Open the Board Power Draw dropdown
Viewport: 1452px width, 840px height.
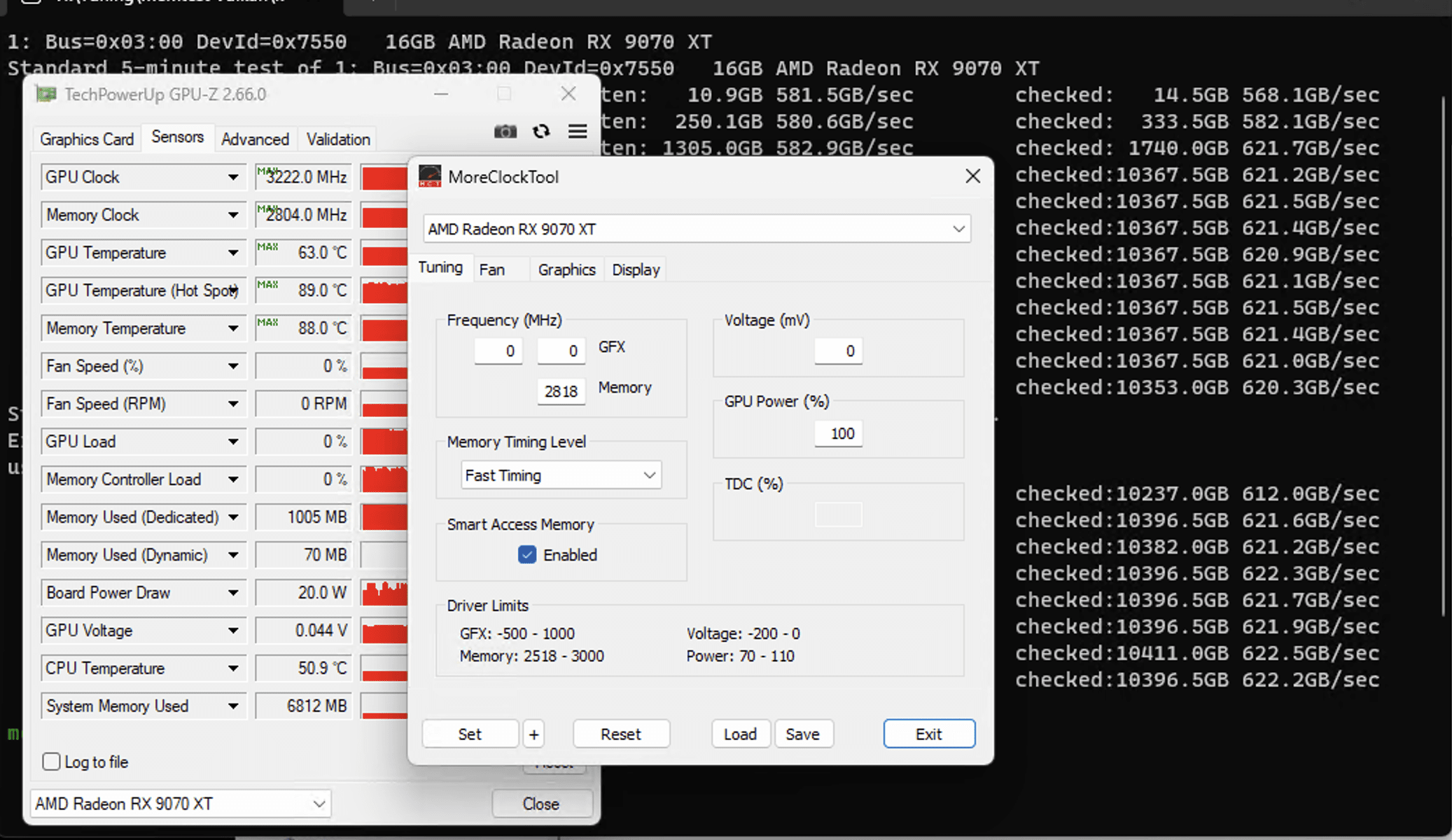(233, 593)
